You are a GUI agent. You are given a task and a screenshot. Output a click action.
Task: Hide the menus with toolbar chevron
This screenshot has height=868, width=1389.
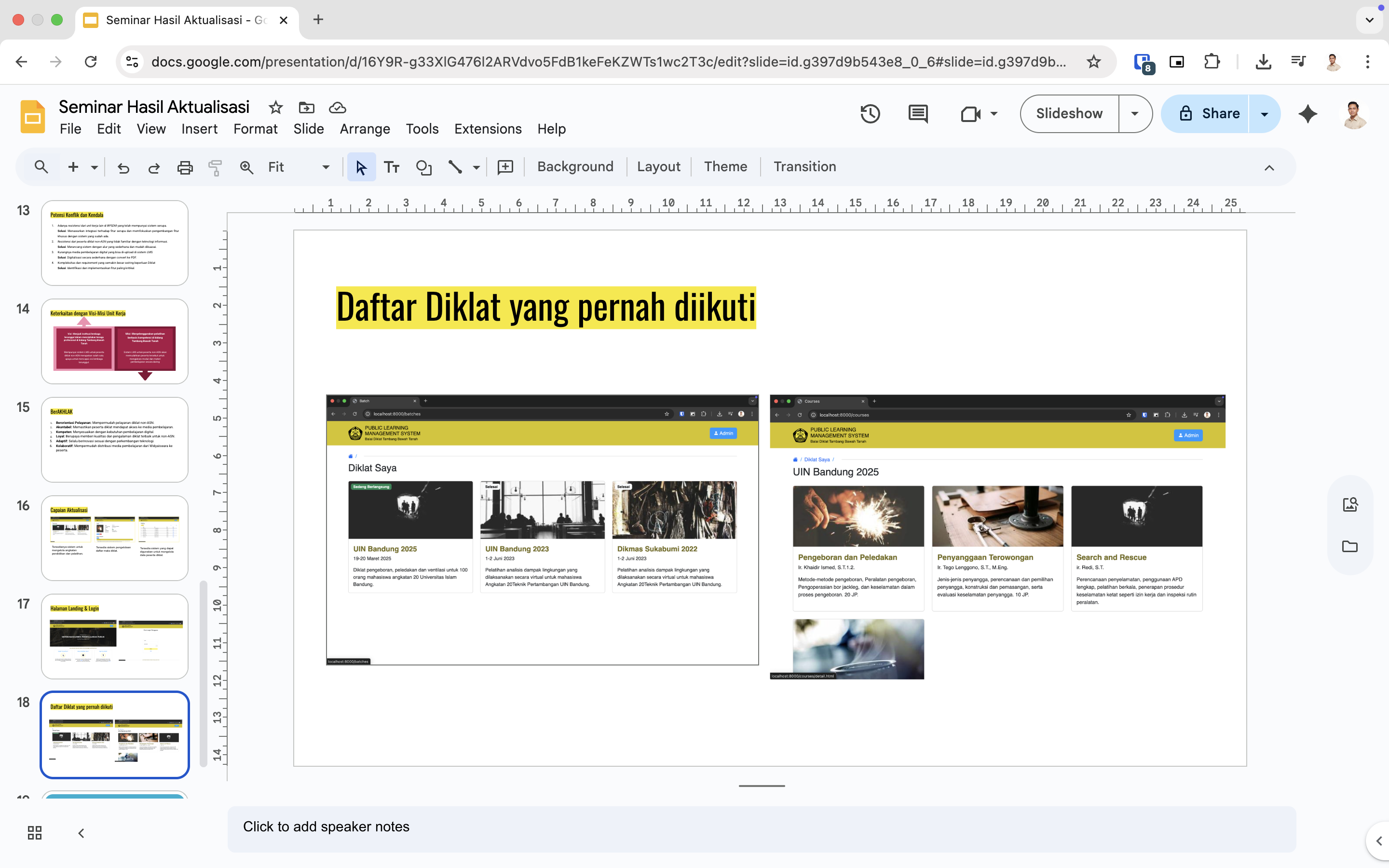tap(1269, 168)
